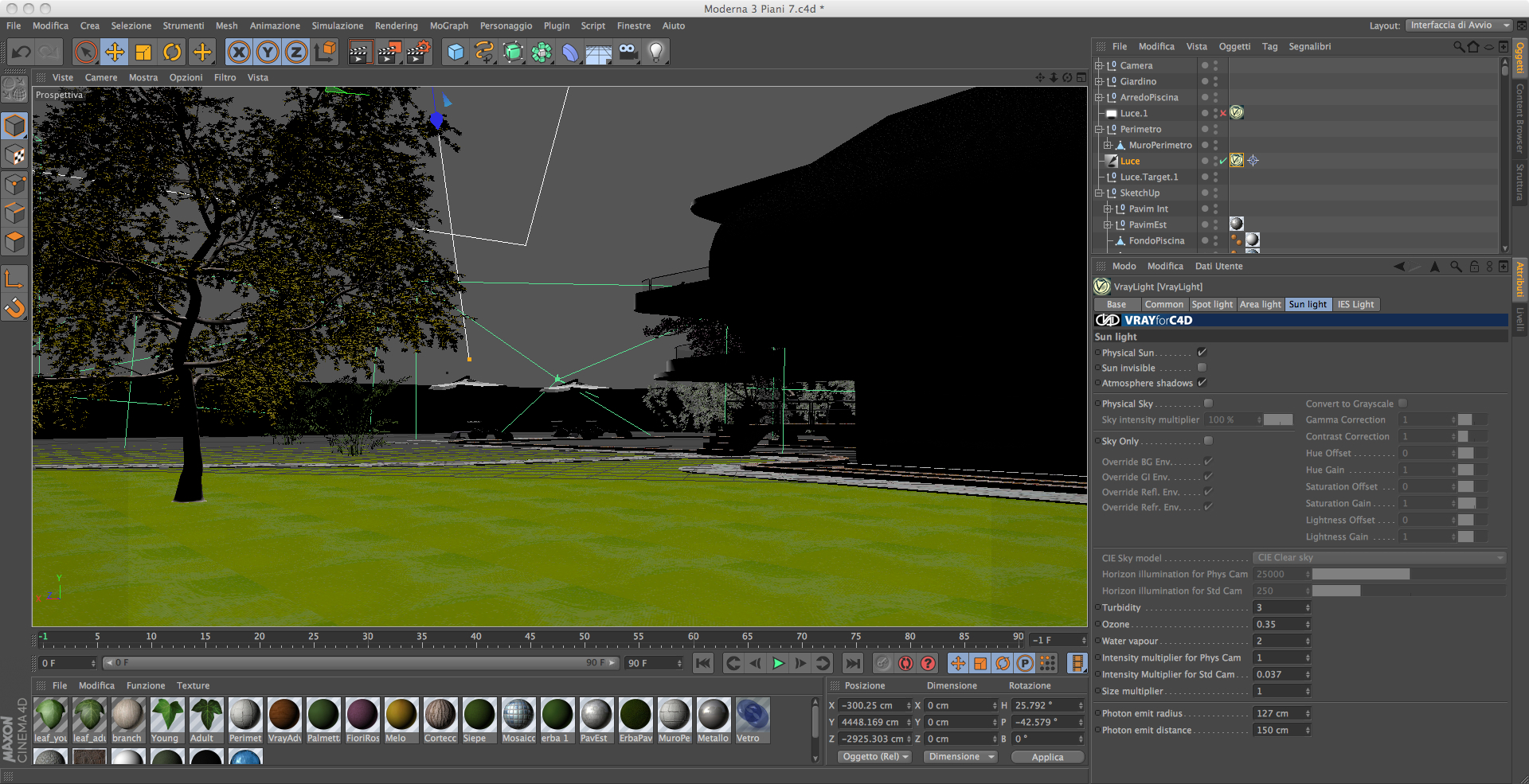Add a cube primitive object
Screen dimensions: 1529x784
tap(456, 53)
